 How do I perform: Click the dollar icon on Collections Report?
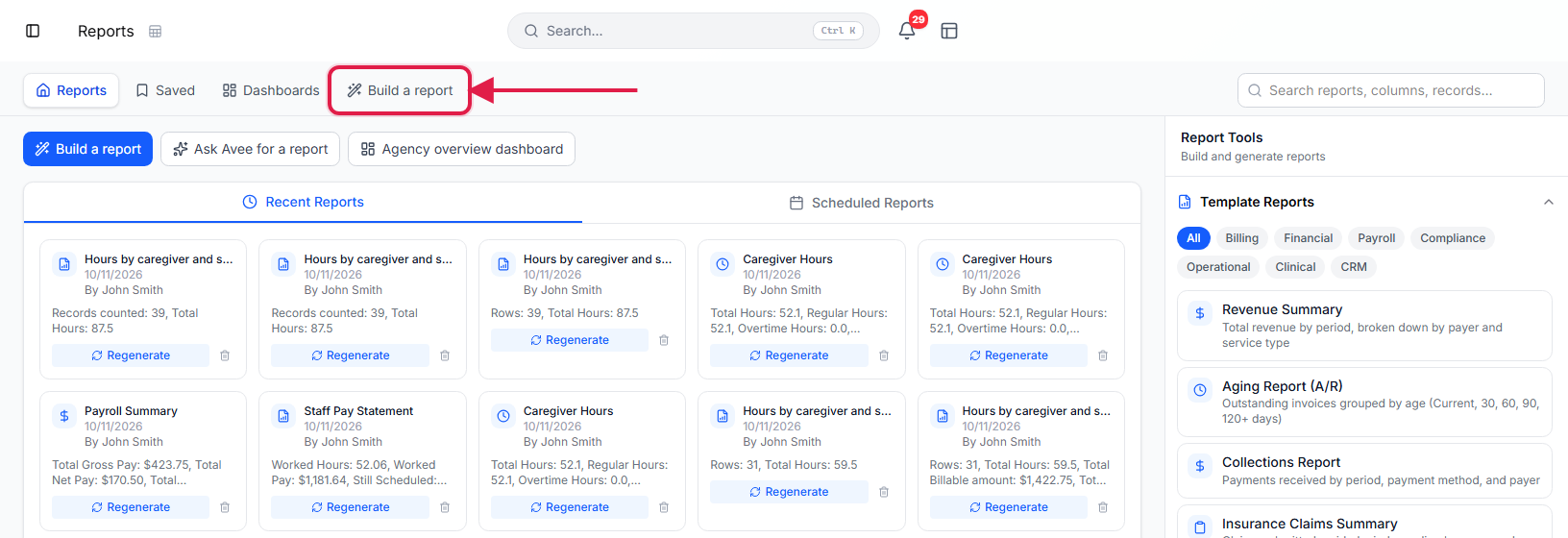pyautogui.click(x=1200, y=466)
